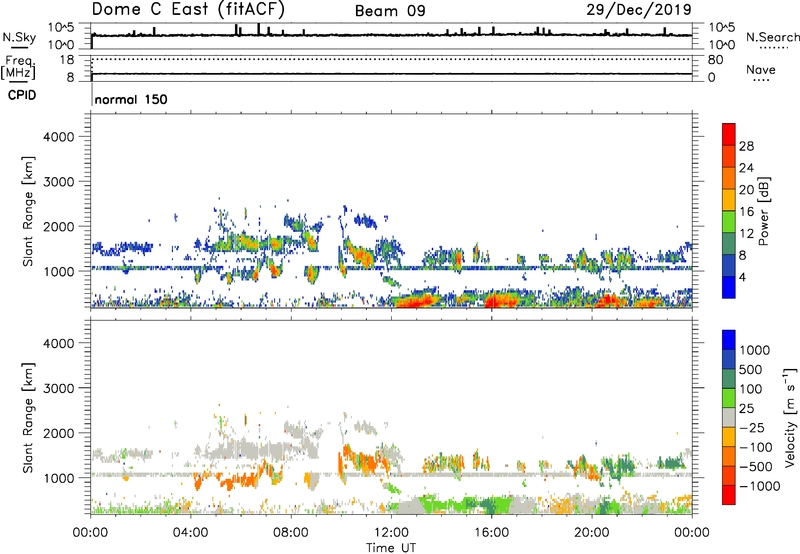The height and width of the screenshot is (554, 800).
Task: Click the "normal 150" CPID text
Action: 131,99
